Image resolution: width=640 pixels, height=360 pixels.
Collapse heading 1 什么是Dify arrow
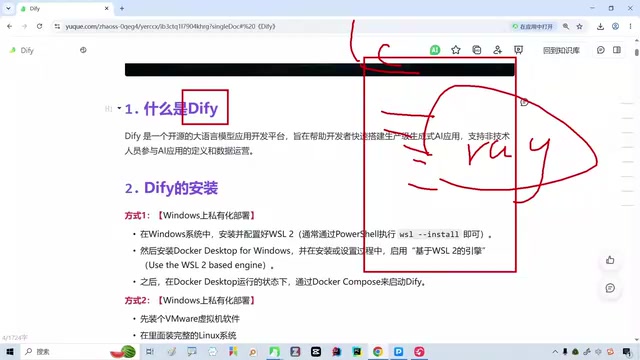[119, 108]
